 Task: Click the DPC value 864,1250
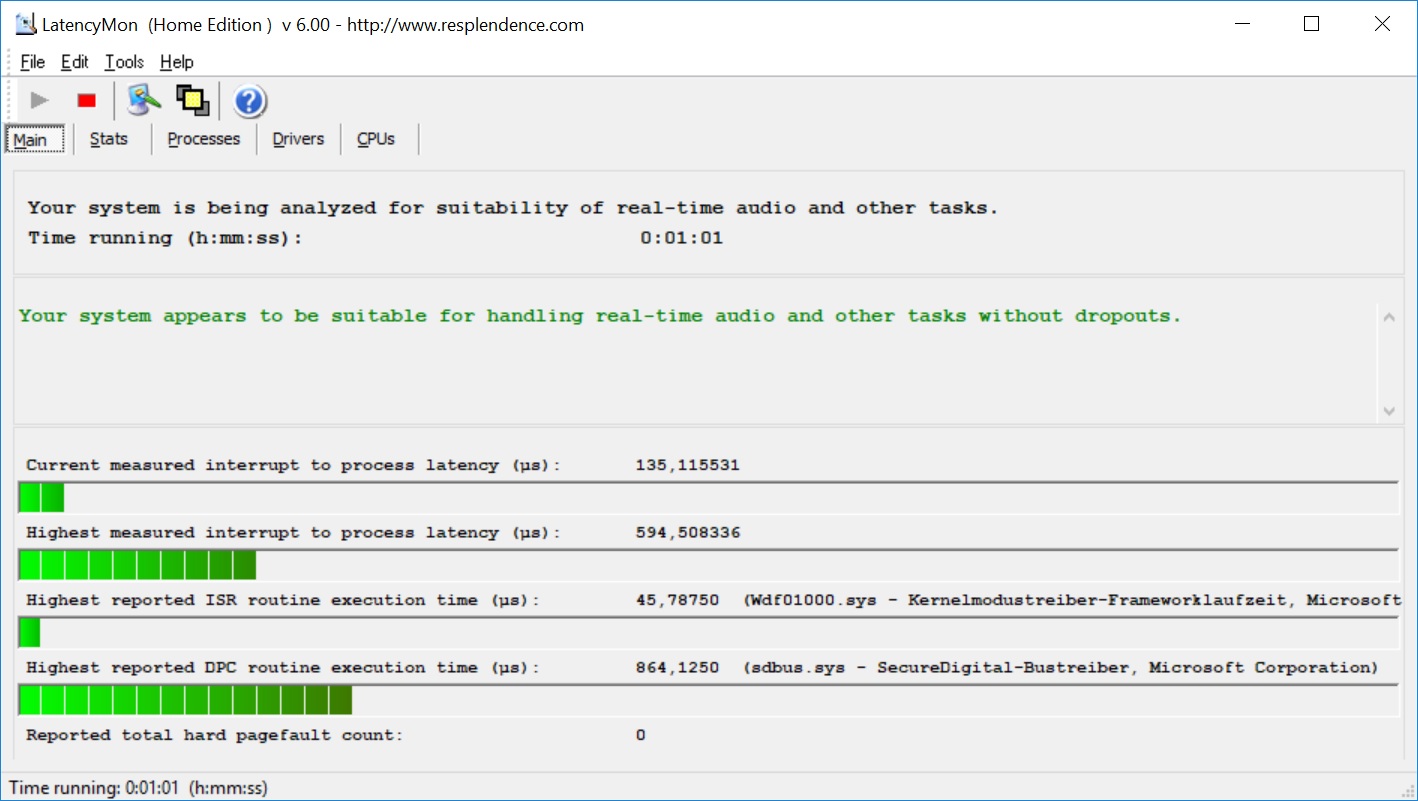(677, 668)
